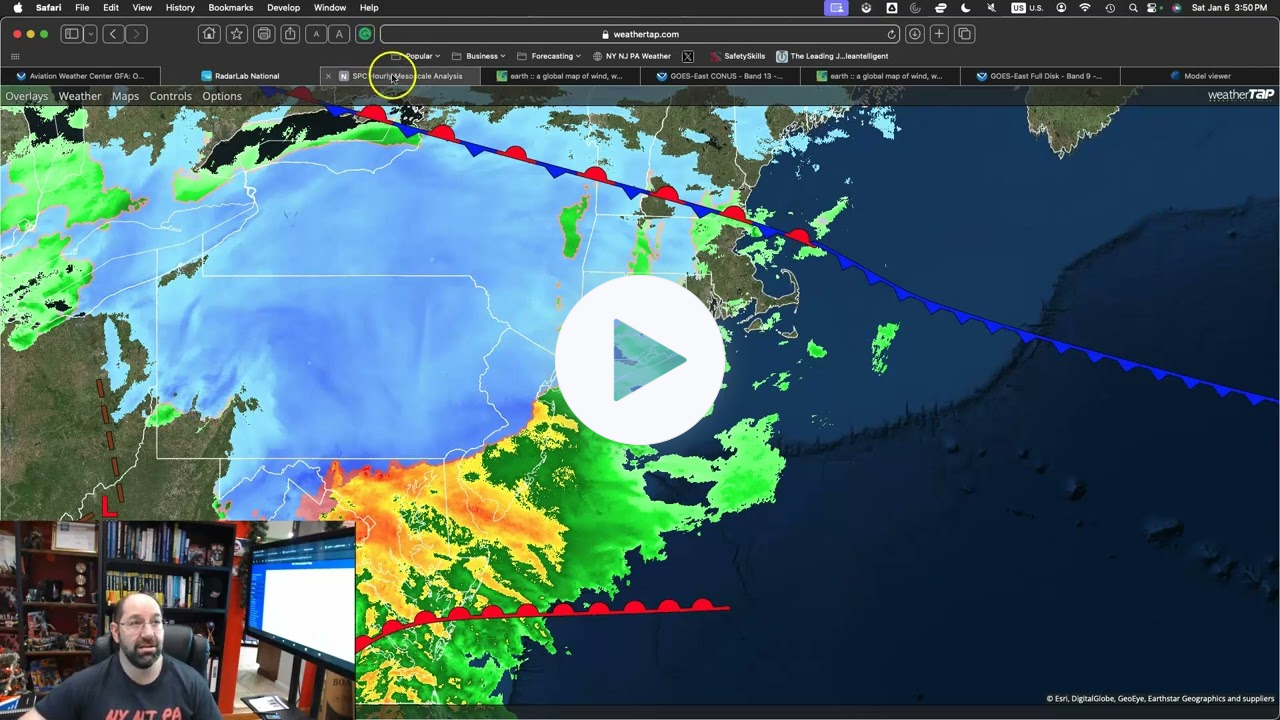Click the bookmark star icon
1280x720 pixels.
point(237,34)
